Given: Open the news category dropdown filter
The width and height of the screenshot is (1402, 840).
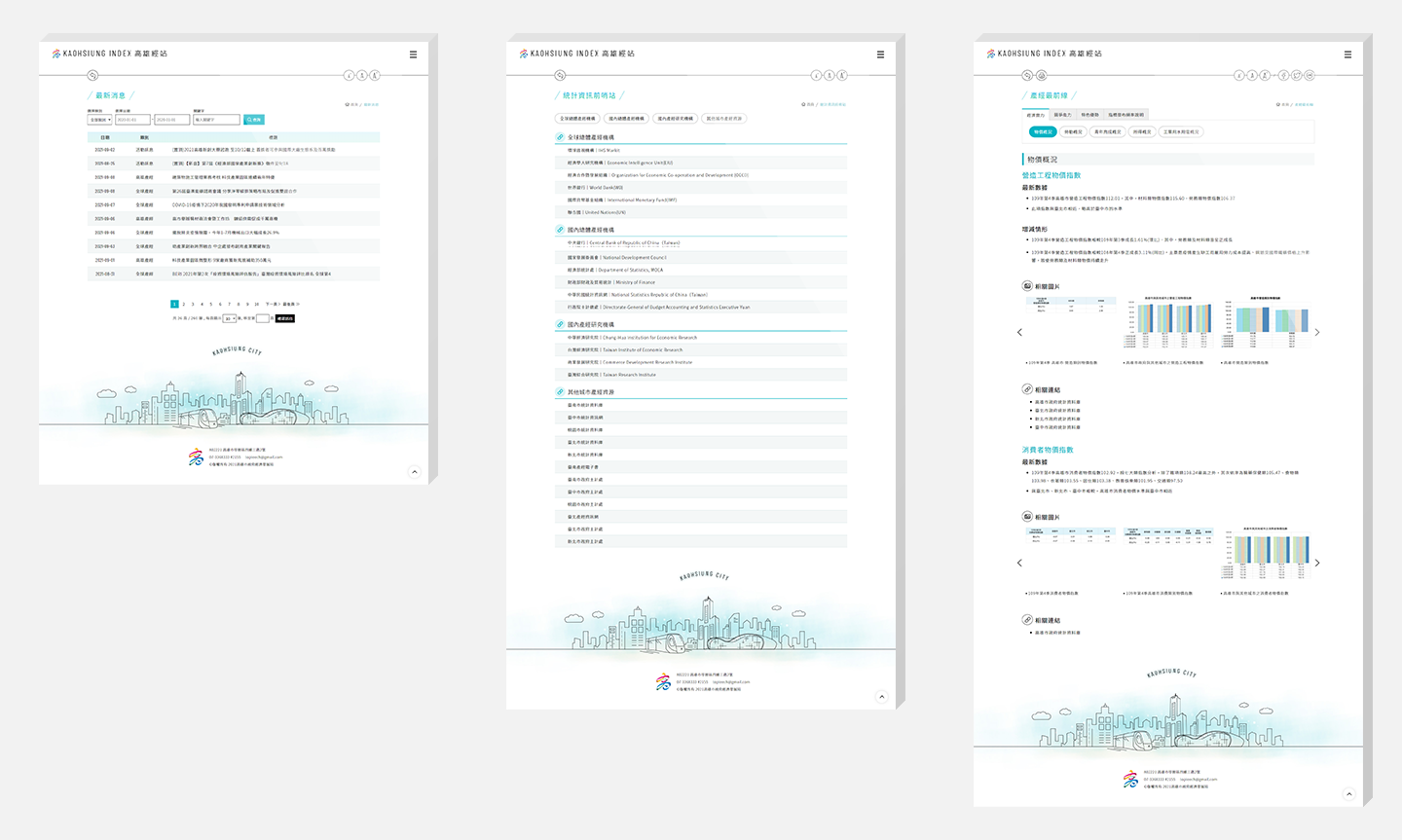Looking at the screenshot, I should (99, 120).
